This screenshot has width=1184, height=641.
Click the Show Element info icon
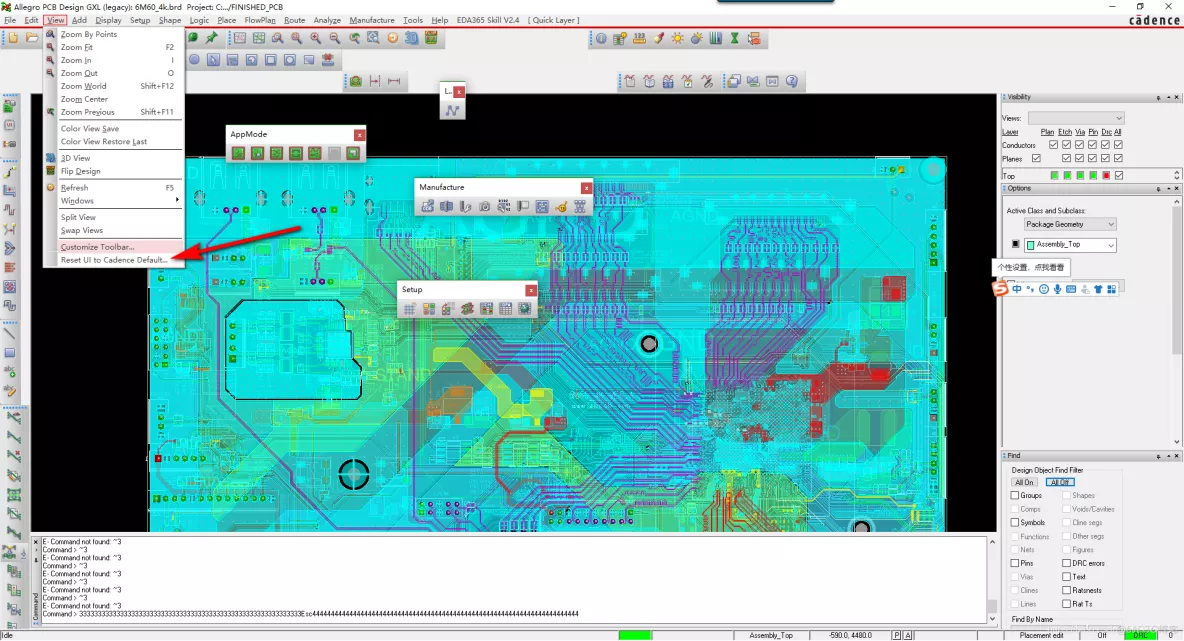coord(601,38)
